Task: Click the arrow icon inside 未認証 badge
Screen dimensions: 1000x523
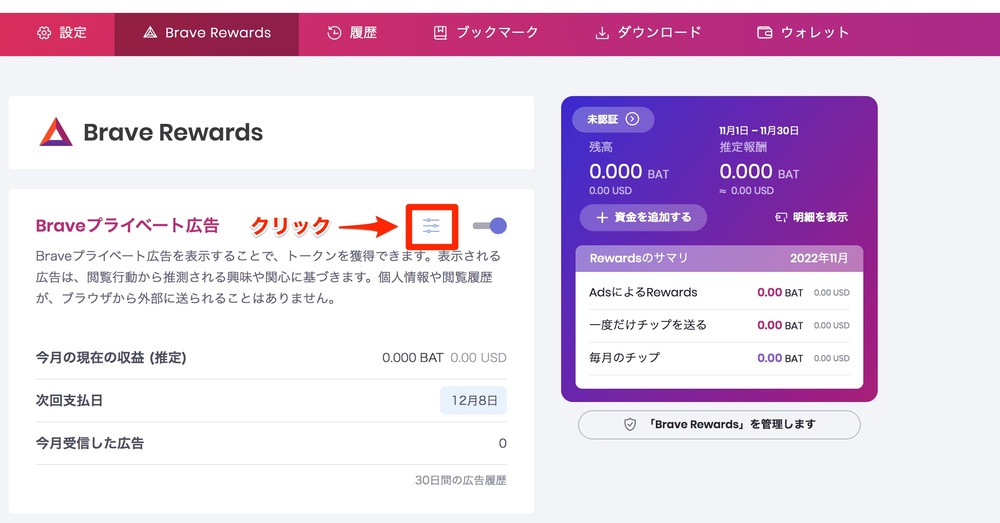Action: [633, 119]
